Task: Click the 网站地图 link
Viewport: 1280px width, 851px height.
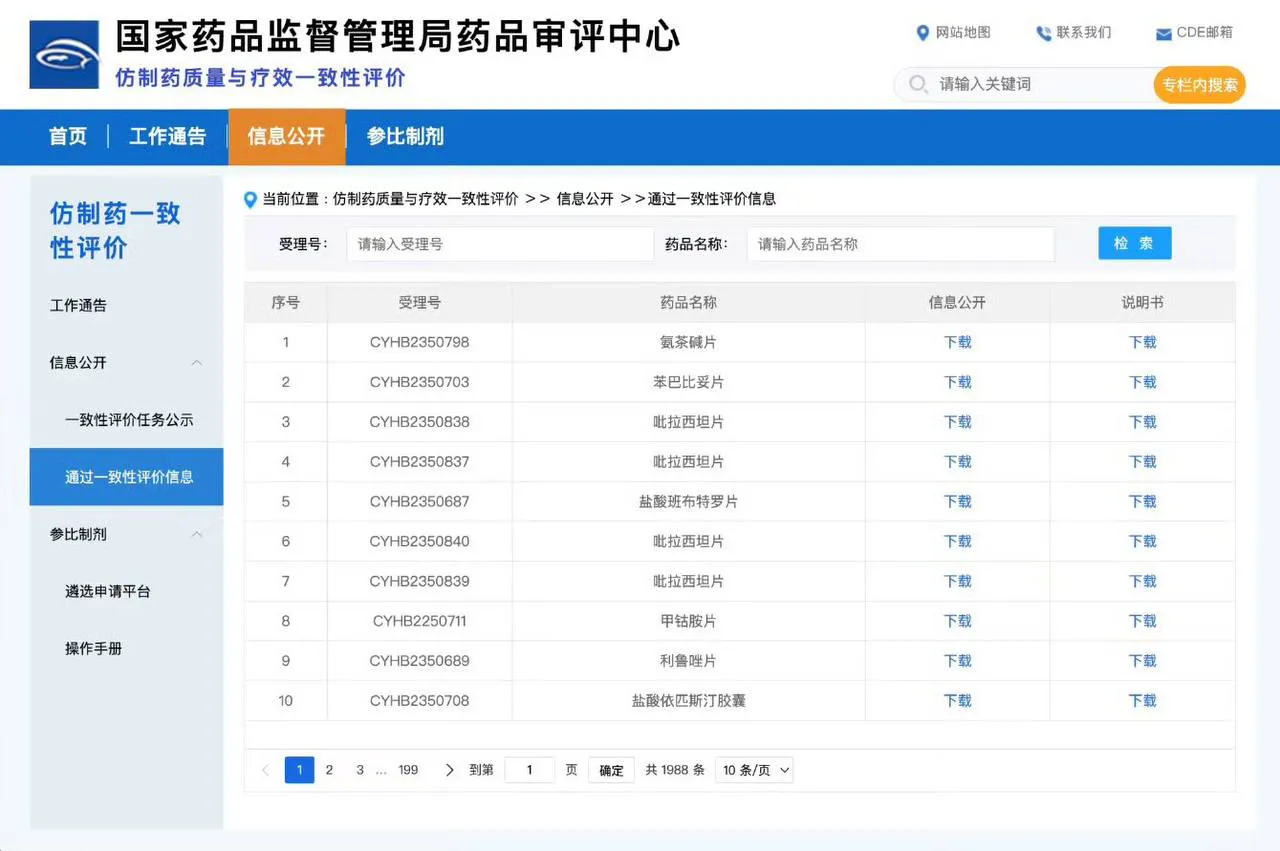Action: click(x=963, y=33)
